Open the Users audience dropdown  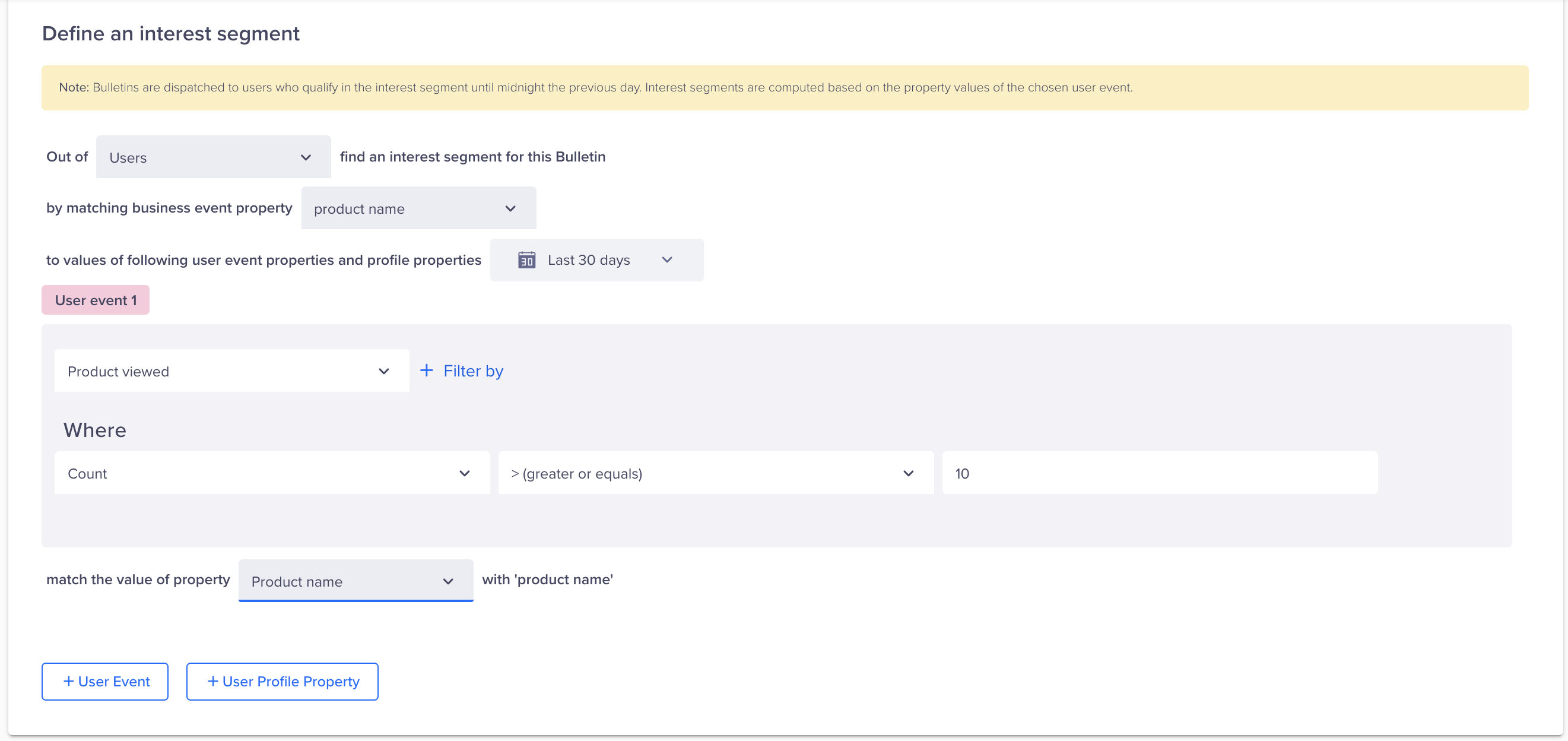(213, 158)
